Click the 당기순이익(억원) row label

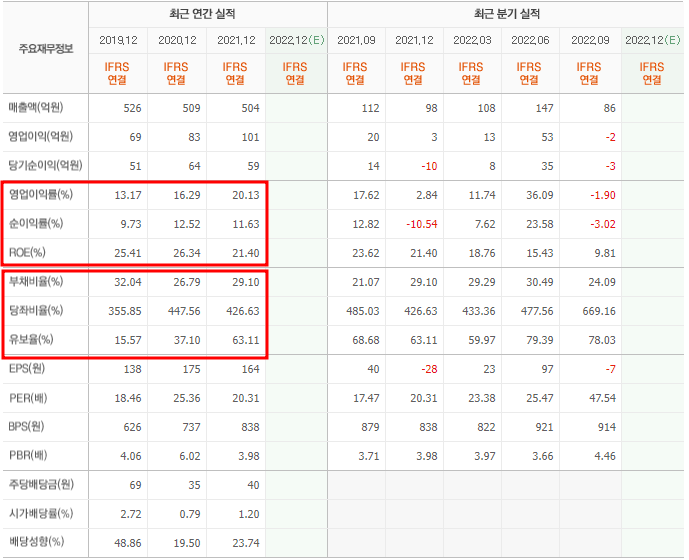click(45, 166)
